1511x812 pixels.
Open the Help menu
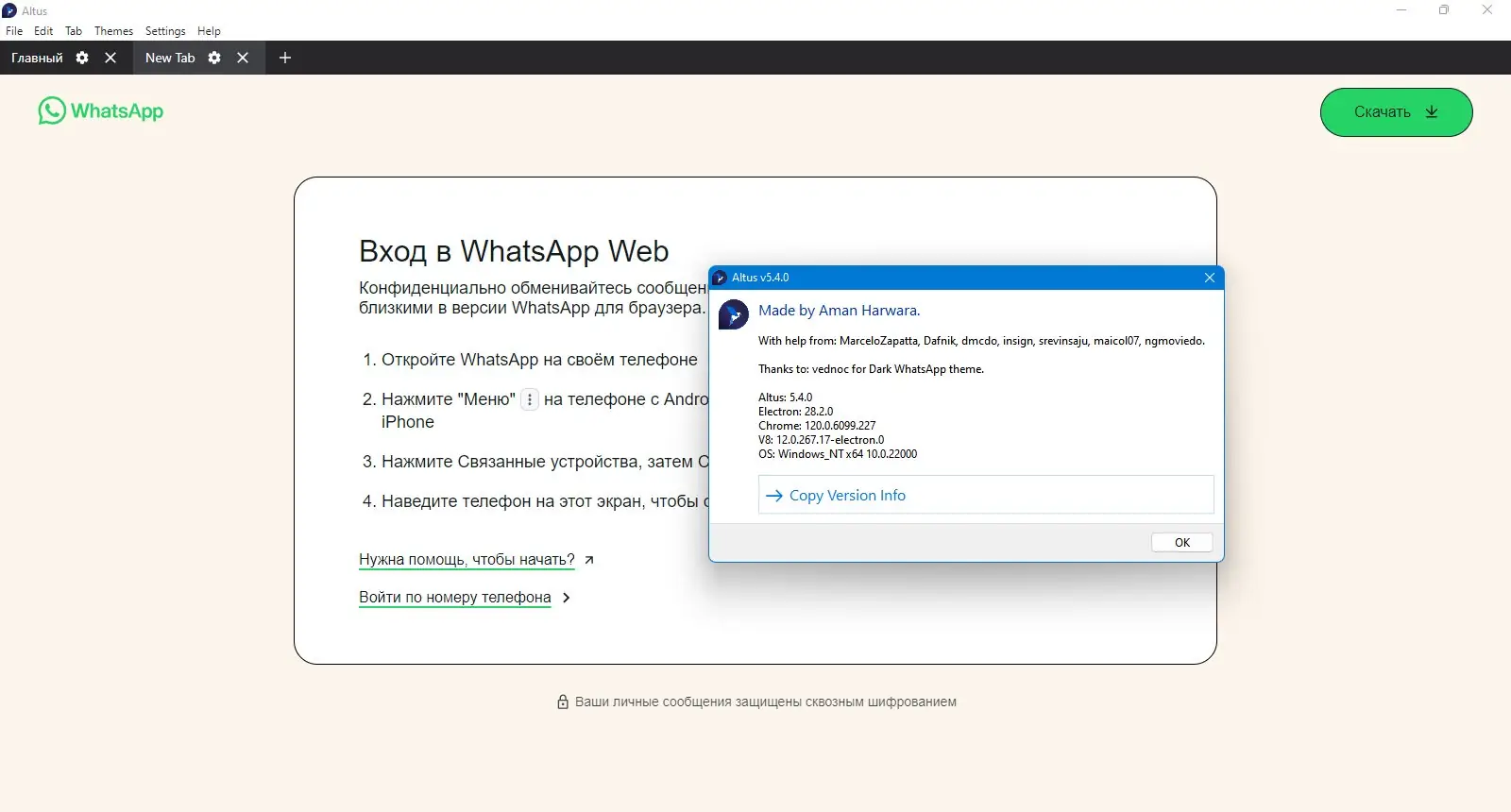tap(209, 31)
